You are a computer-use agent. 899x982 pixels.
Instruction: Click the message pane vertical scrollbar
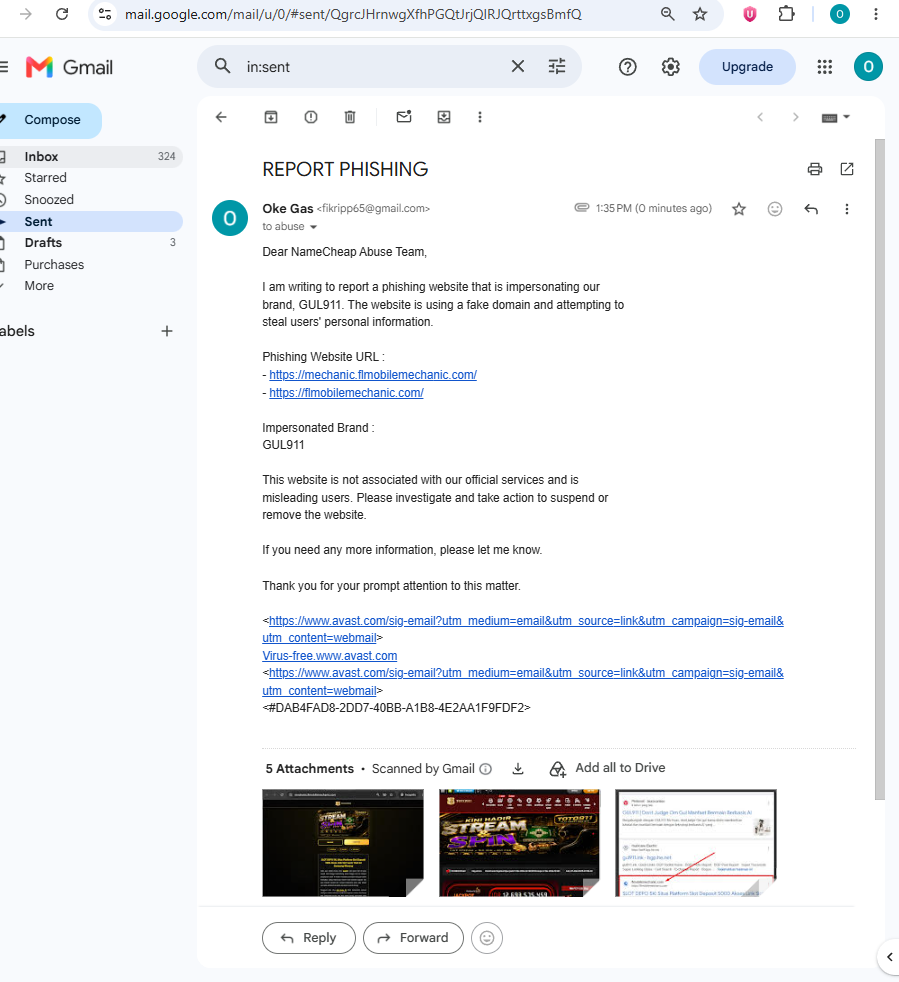[880, 468]
